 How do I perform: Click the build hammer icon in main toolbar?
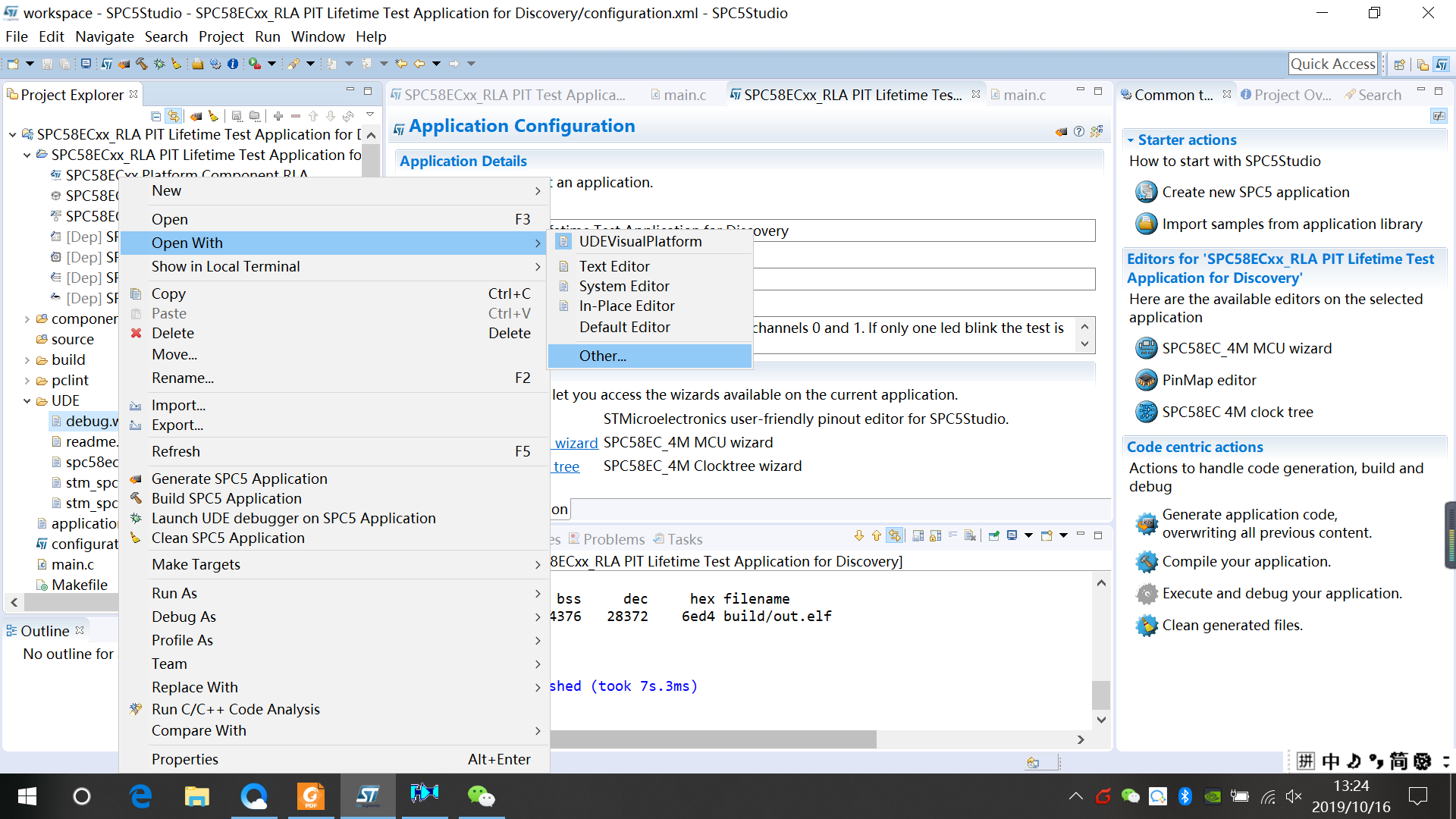[x=141, y=64]
